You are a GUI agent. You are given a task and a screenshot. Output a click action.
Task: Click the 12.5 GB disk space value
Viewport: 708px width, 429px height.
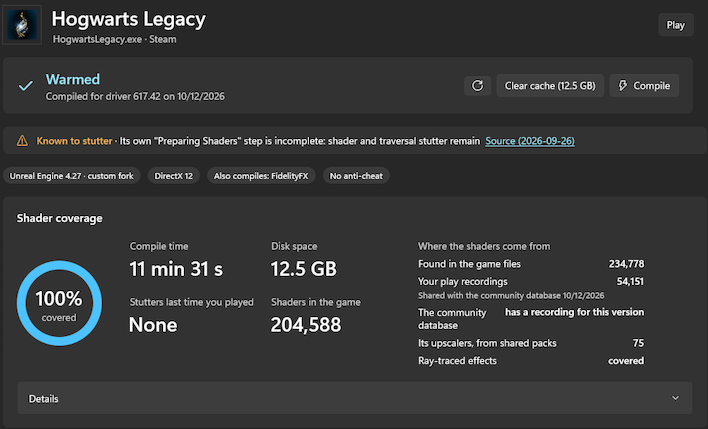point(303,269)
